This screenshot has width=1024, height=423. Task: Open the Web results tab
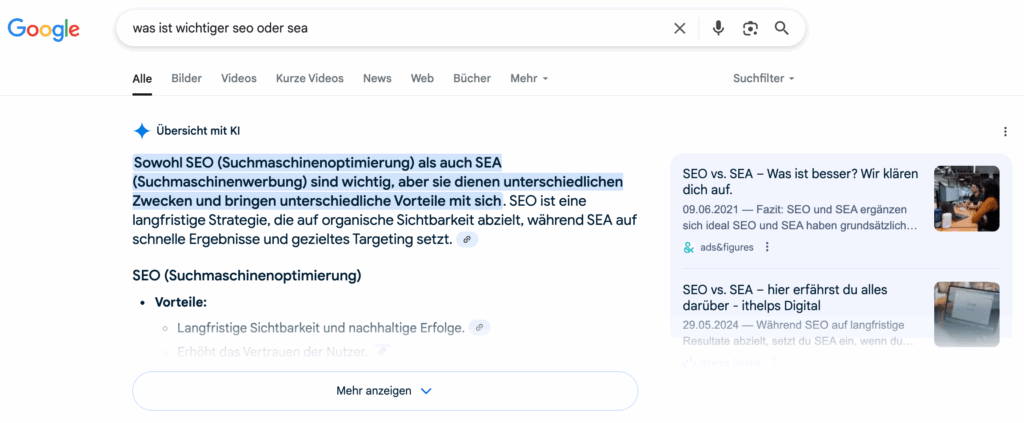point(422,78)
